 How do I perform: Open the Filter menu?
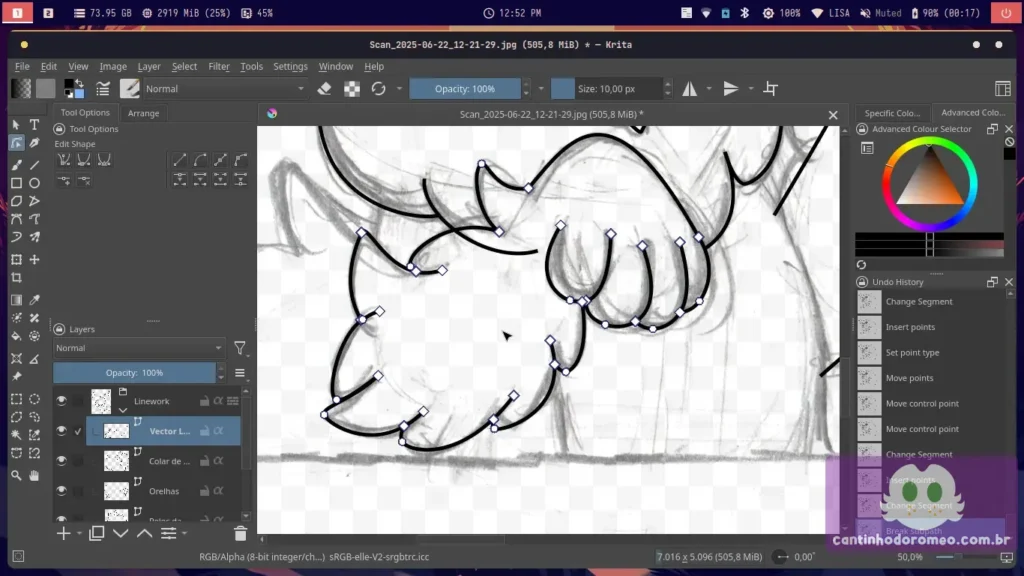[219, 67]
